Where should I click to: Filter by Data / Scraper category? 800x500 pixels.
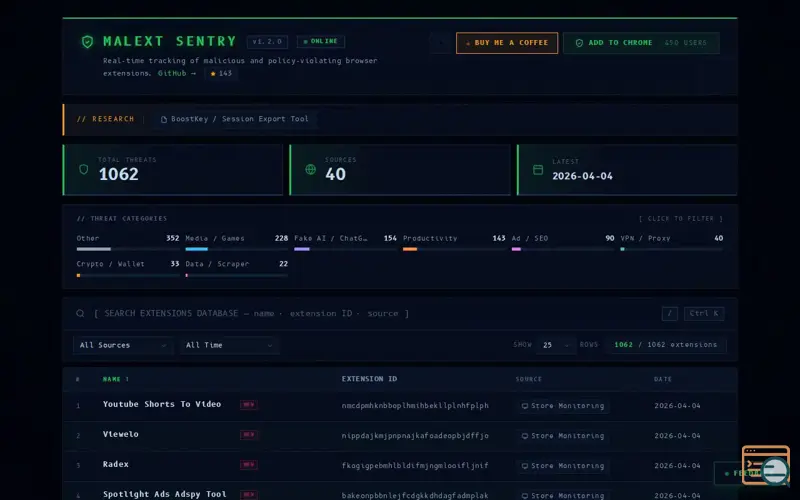[x=236, y=269]
